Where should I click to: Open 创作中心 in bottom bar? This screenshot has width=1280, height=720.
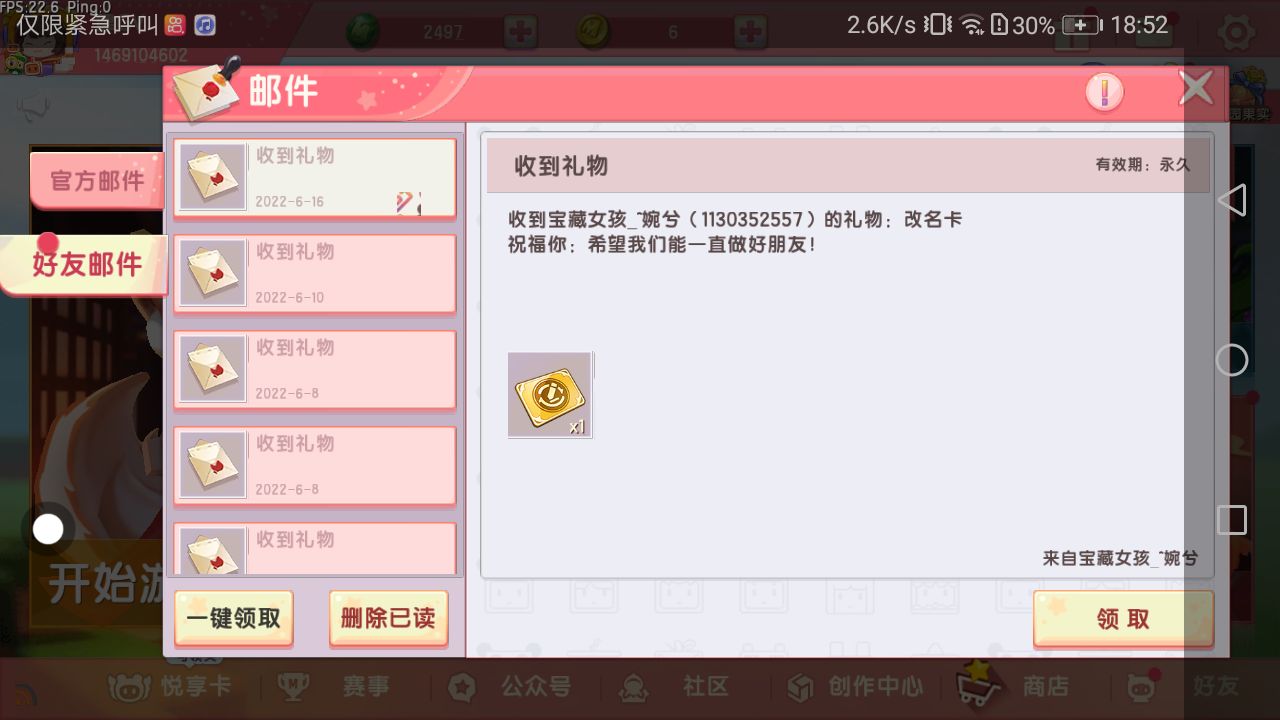point(855,686)
